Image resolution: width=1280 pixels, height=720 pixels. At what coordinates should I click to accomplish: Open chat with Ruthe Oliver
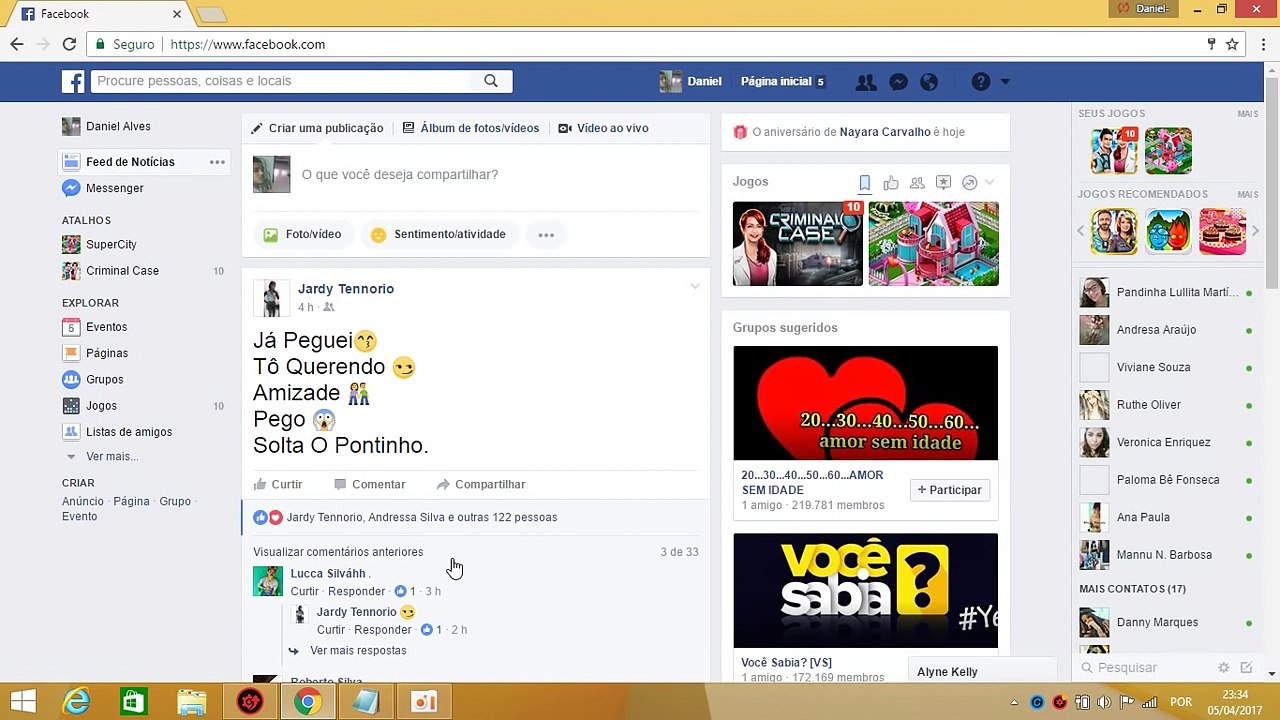click(x=1166, y=405)
